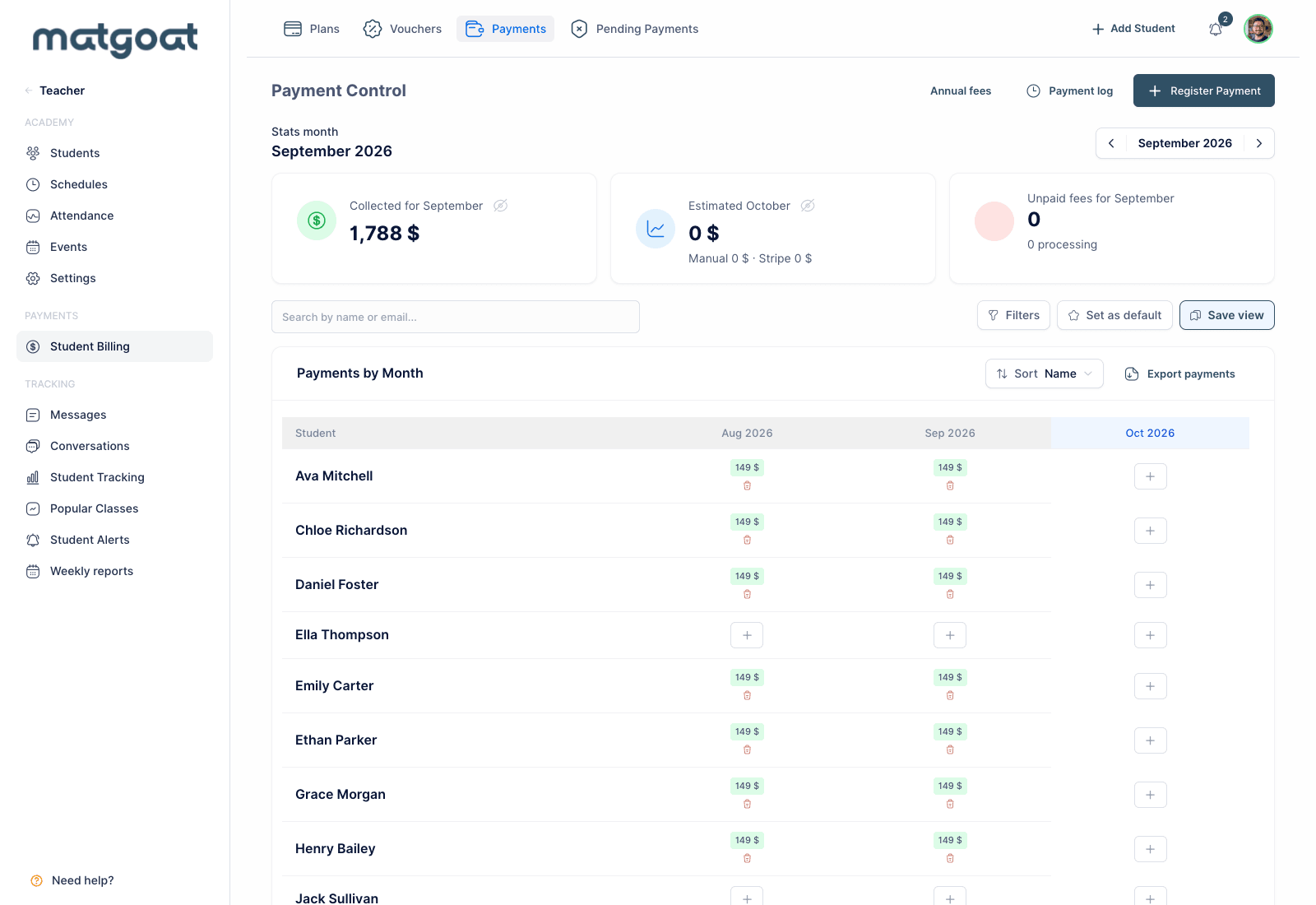Switch to the Plans tab

tap(311, 29)
